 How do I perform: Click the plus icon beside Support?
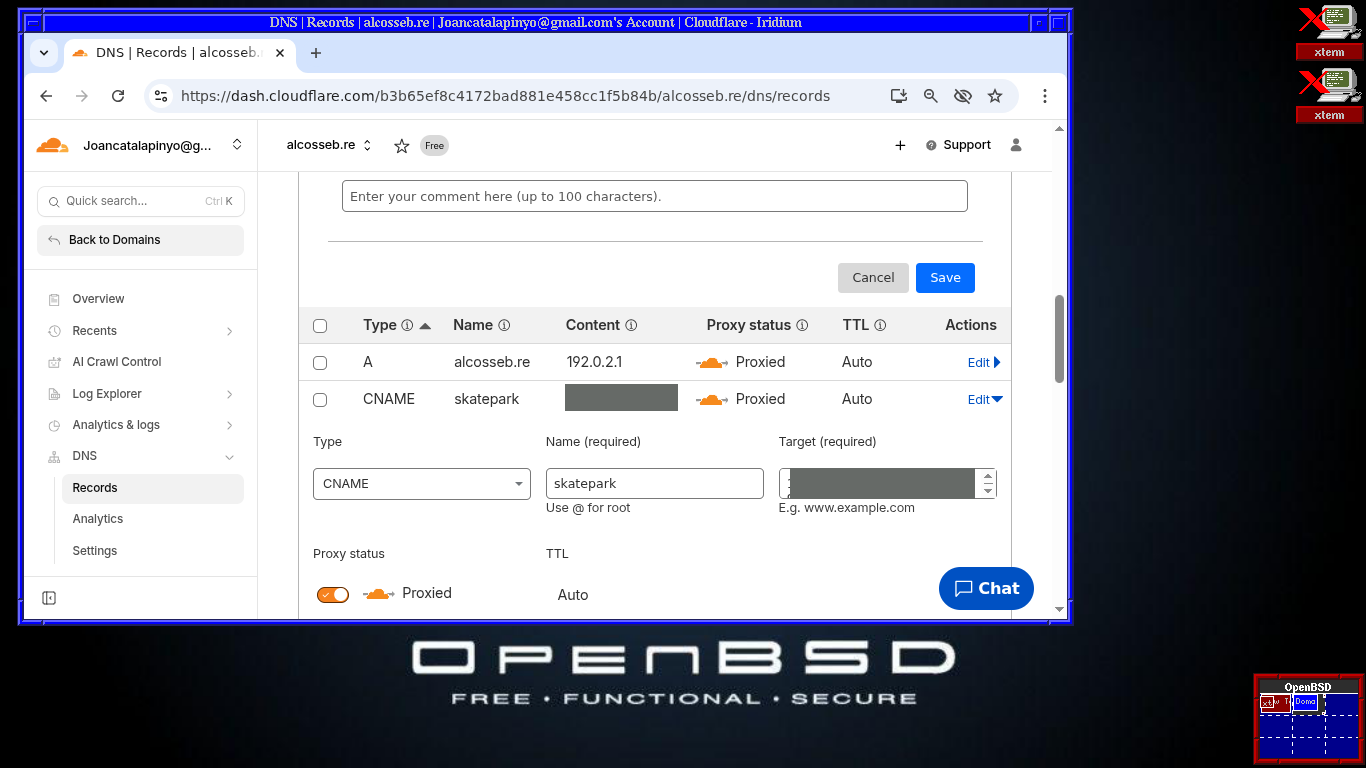click(900, 146)
